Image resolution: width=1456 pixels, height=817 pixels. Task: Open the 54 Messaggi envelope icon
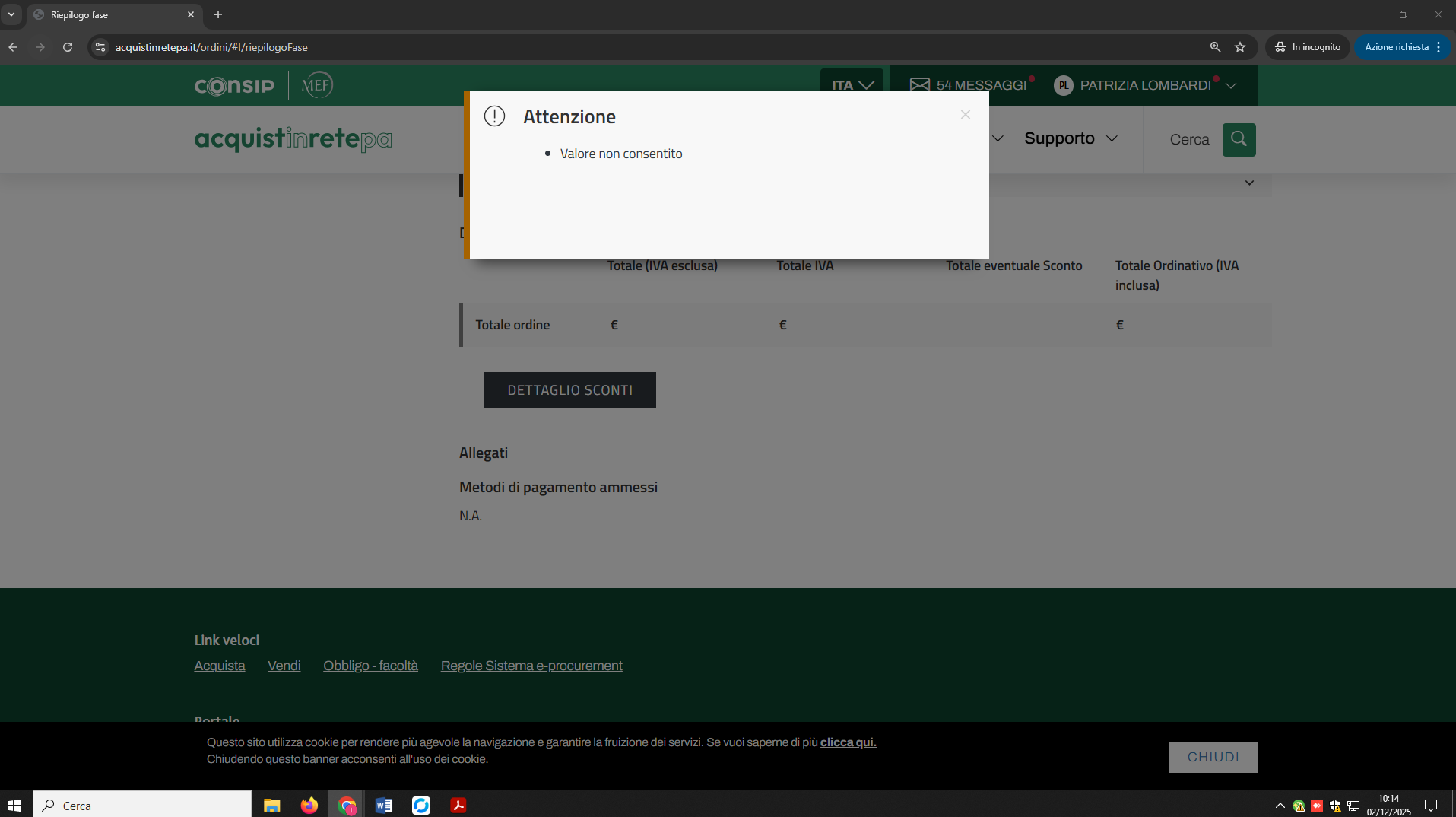919,85
